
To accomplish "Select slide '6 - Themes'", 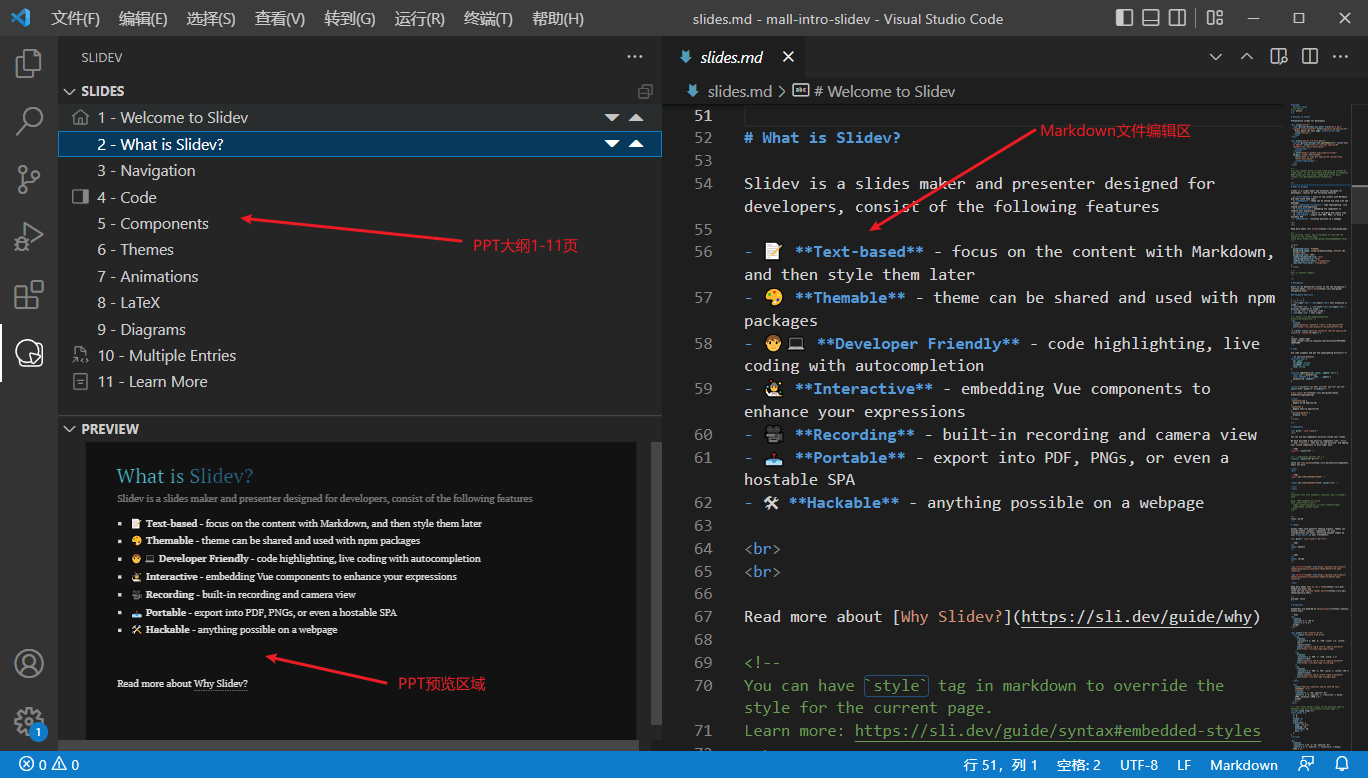I will pyautogui.click(x=360, y=250).
